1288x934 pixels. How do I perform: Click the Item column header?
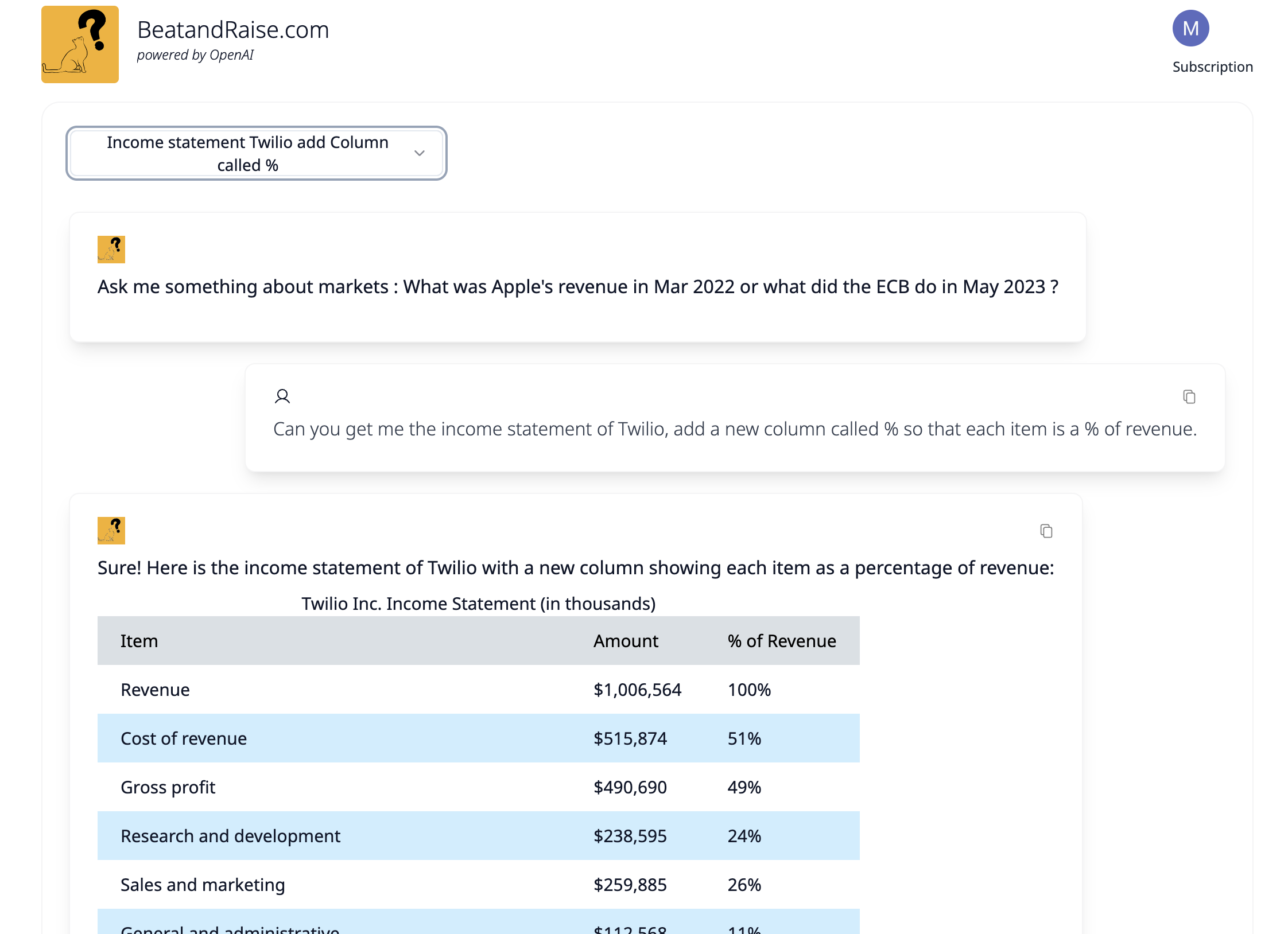139,641
